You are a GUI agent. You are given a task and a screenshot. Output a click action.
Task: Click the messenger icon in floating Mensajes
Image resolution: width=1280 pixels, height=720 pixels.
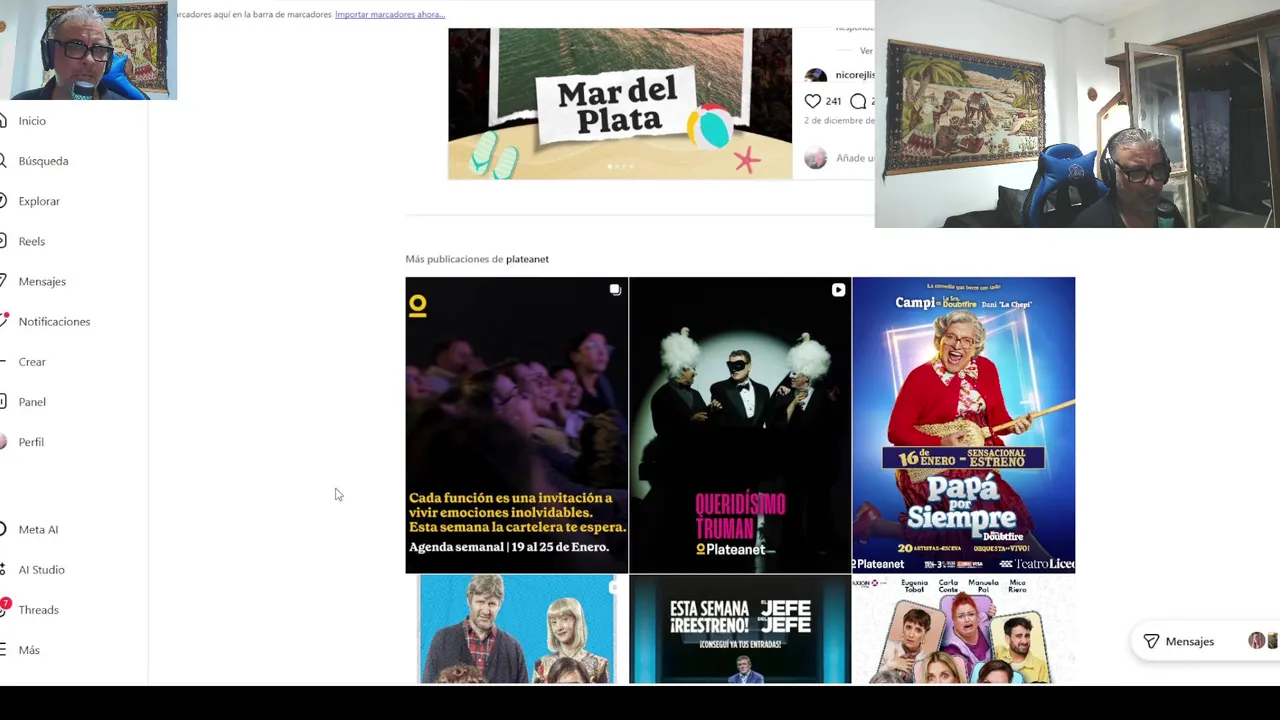(1151, 641)
